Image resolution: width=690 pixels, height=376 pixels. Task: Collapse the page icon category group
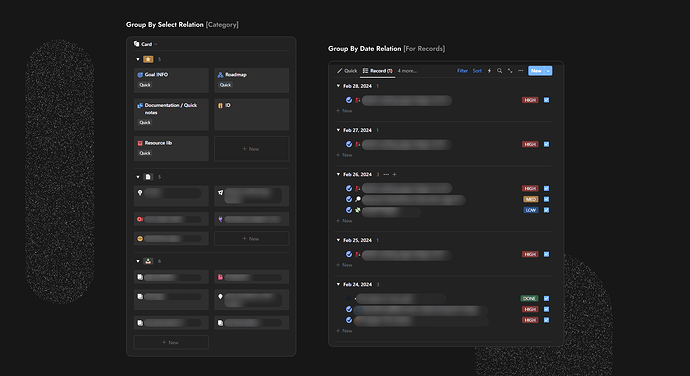(138, 177)
